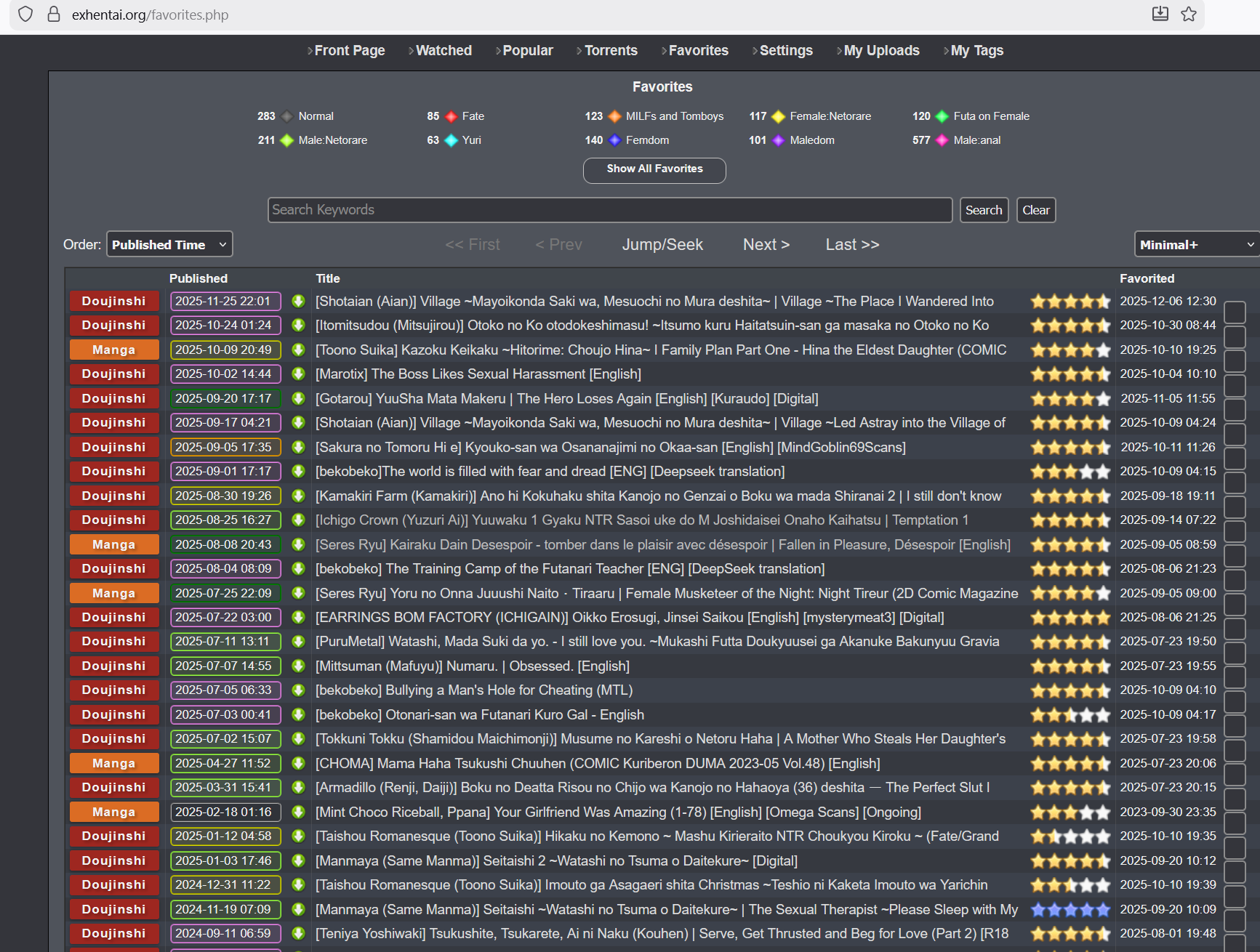This screenshot has height=952, width=1260.
Task: Click the green Futa on Female diamond icon
Action: pyautogui.click(x=942, y=116)
